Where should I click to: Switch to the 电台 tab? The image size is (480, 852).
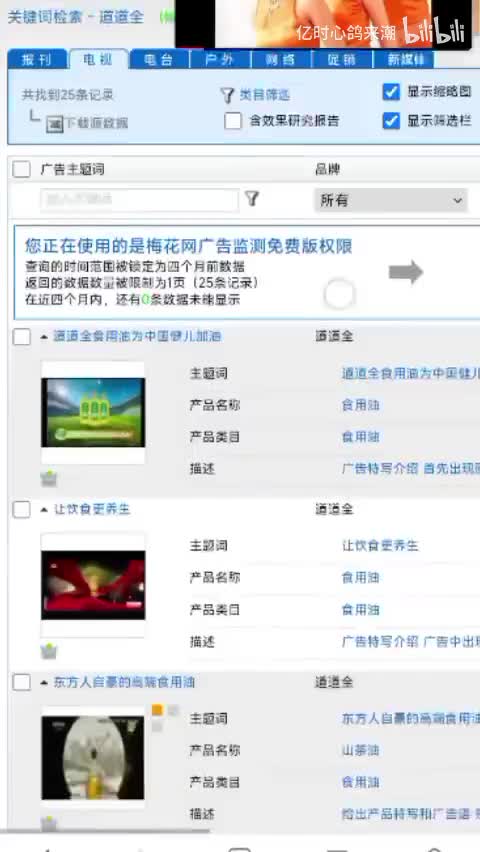pos(159,60)
